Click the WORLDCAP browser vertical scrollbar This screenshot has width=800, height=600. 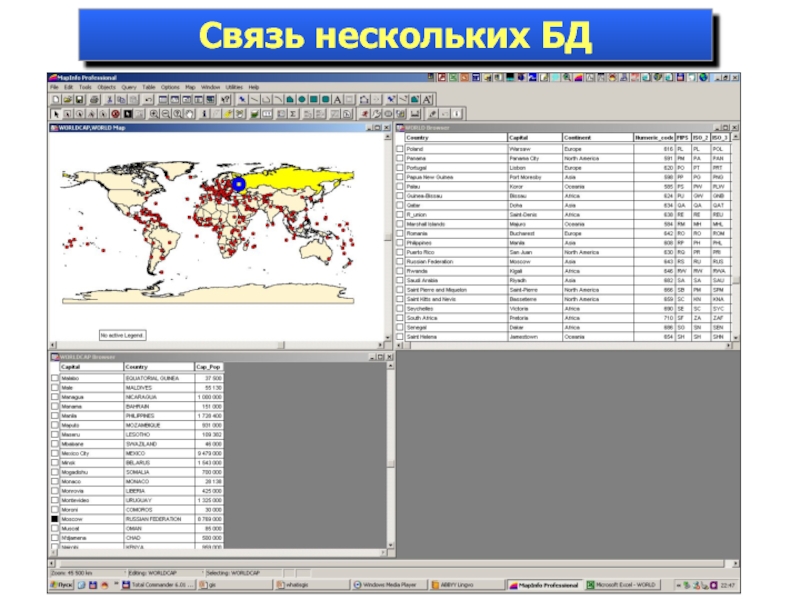[381, 450]
